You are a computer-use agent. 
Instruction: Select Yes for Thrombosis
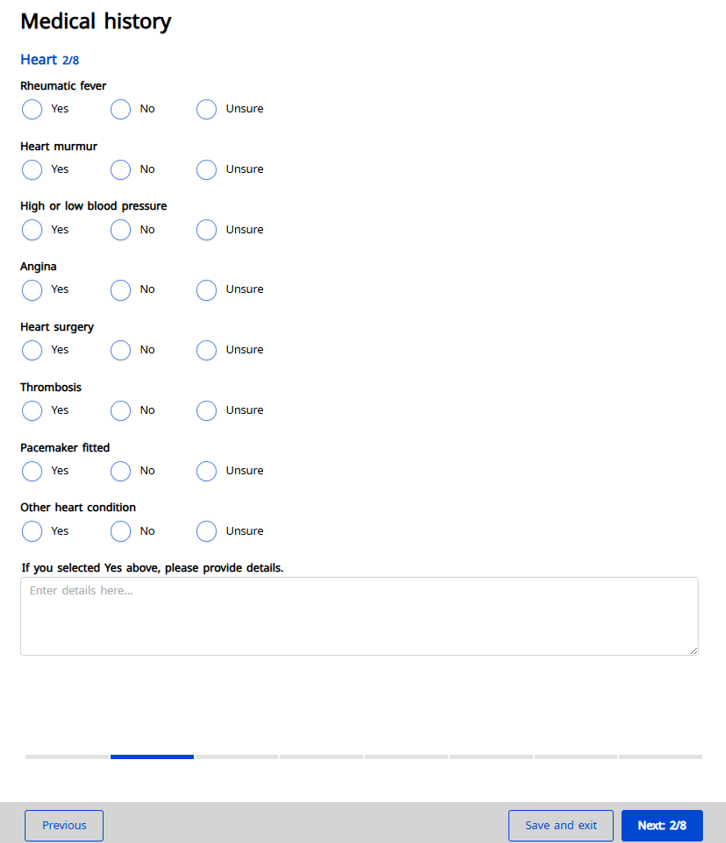(32, 410)
